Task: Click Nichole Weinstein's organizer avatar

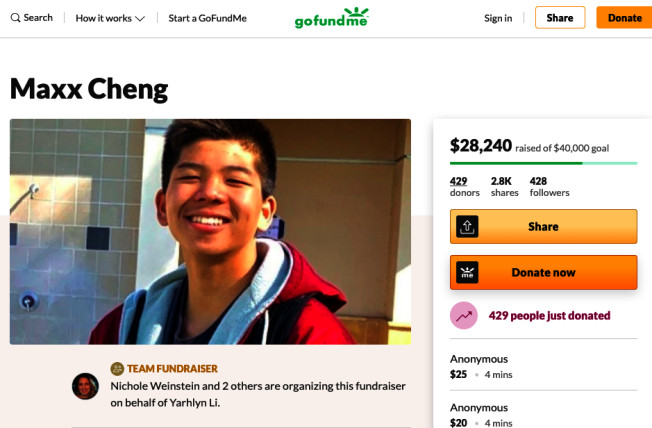Action: pyautogui.click(x=85, y=386)
